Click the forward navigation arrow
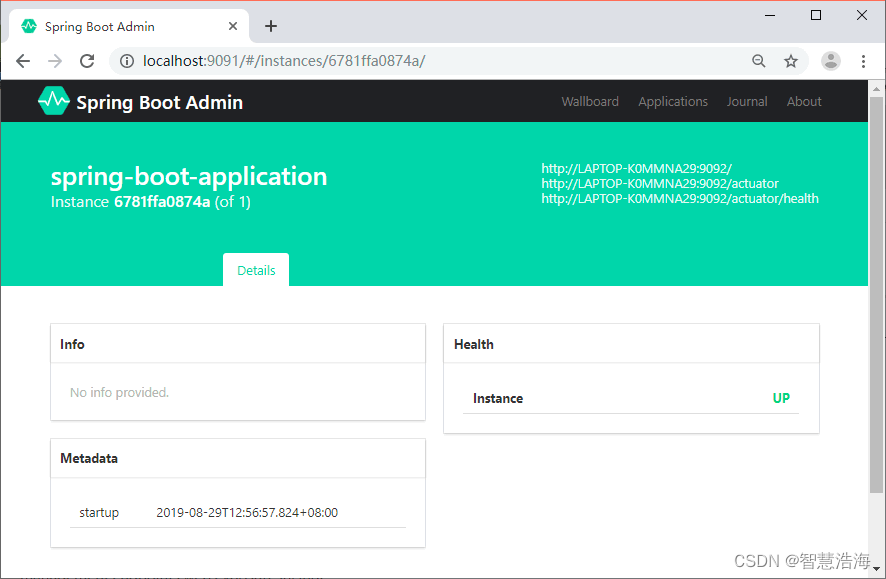Image resolution: width=886 pixels, height=579 pixels. click(x=54, y=60)
